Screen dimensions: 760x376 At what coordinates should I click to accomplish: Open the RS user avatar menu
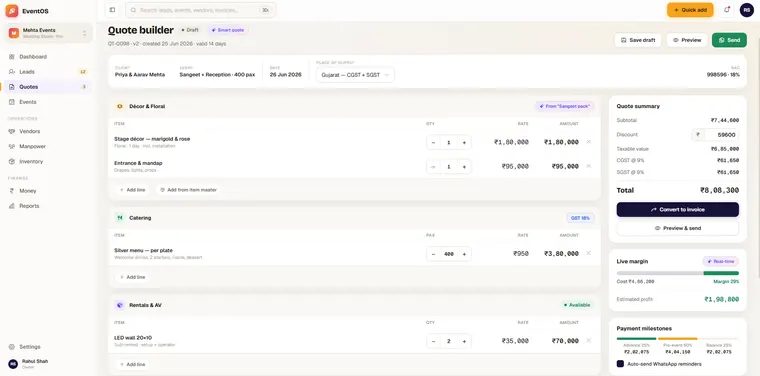(x=746, y=10)
